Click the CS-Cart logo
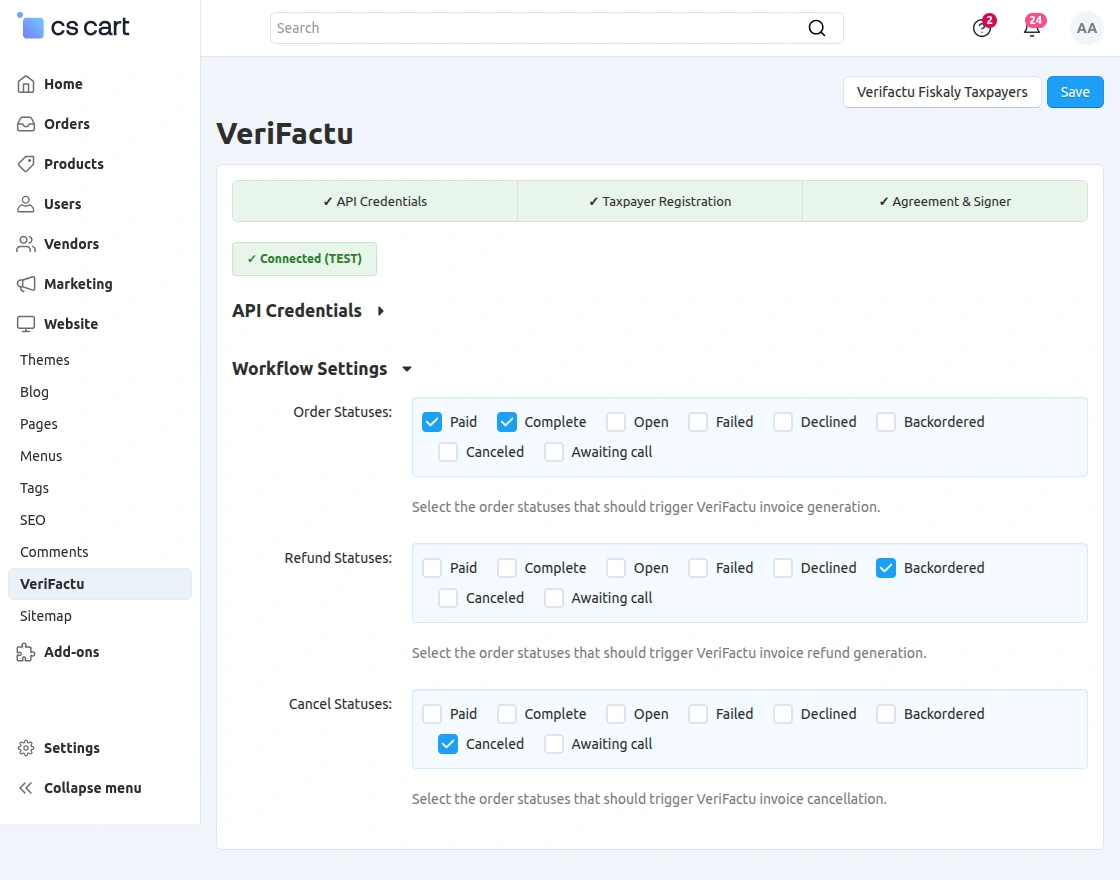Viewport: 1120px width, 880px height. [73, 27]
